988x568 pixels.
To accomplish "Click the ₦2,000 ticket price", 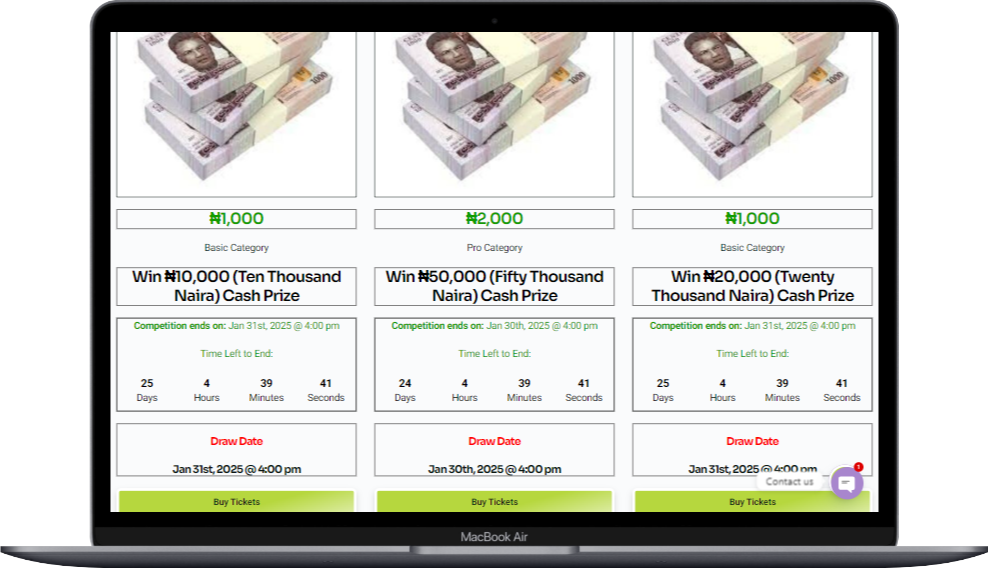I will click(494, 219).
